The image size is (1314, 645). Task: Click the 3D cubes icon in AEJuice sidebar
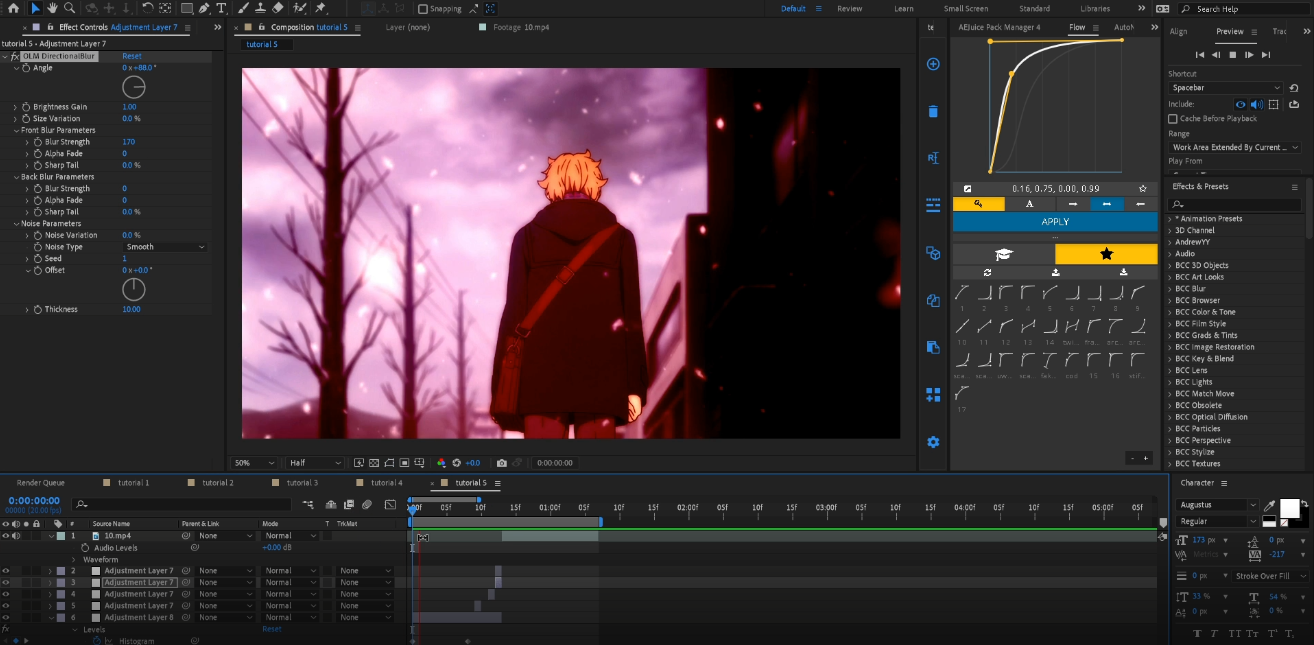click(933, 253)
